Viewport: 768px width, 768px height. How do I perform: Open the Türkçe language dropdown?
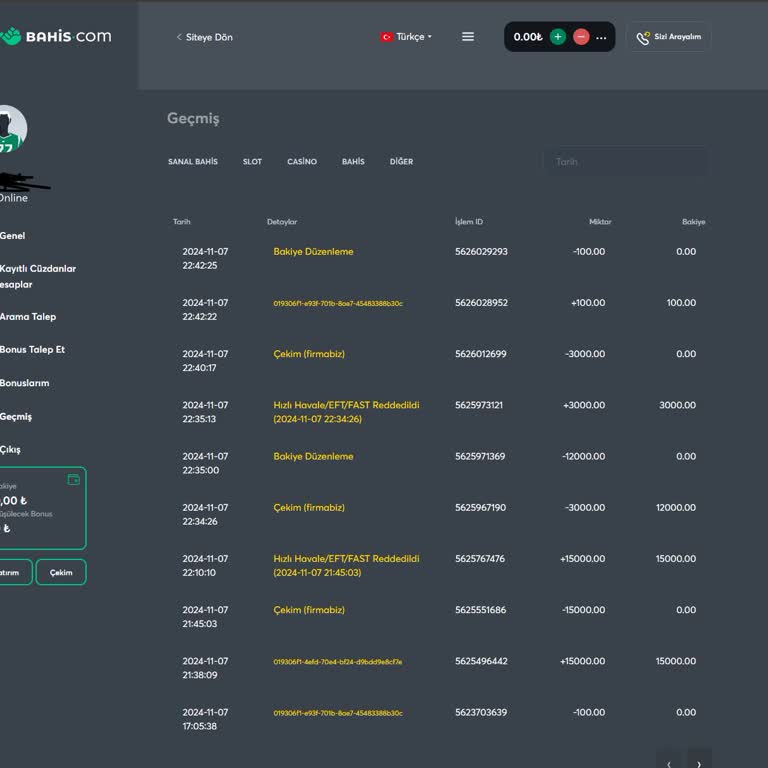[407, 37]
